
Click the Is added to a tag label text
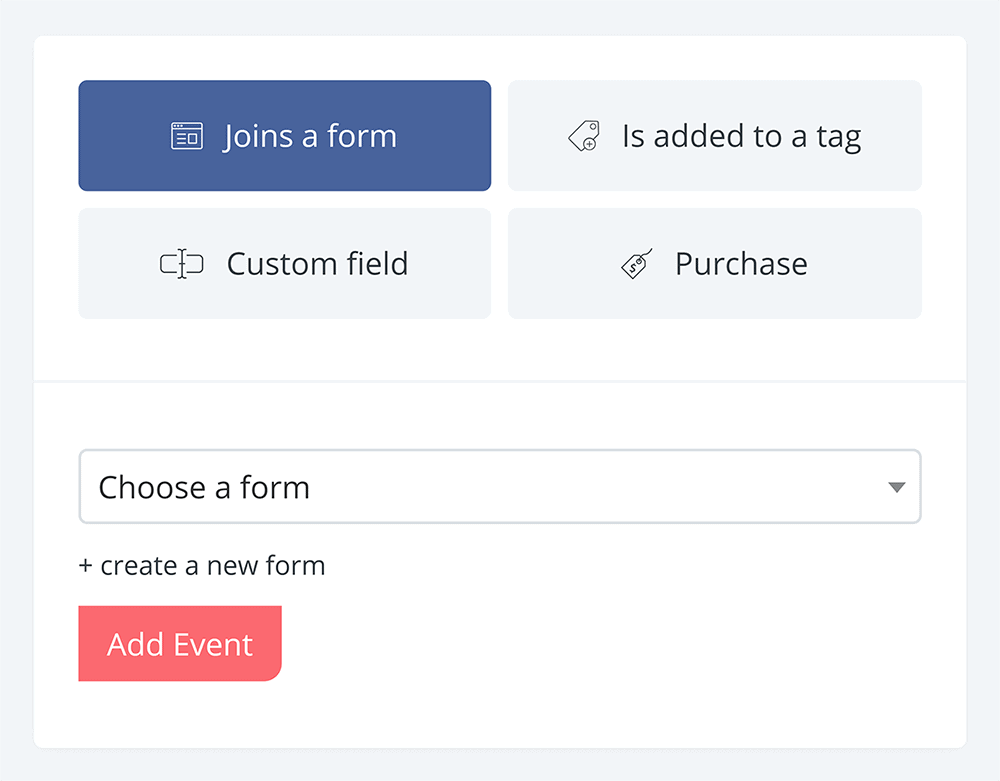742,136
